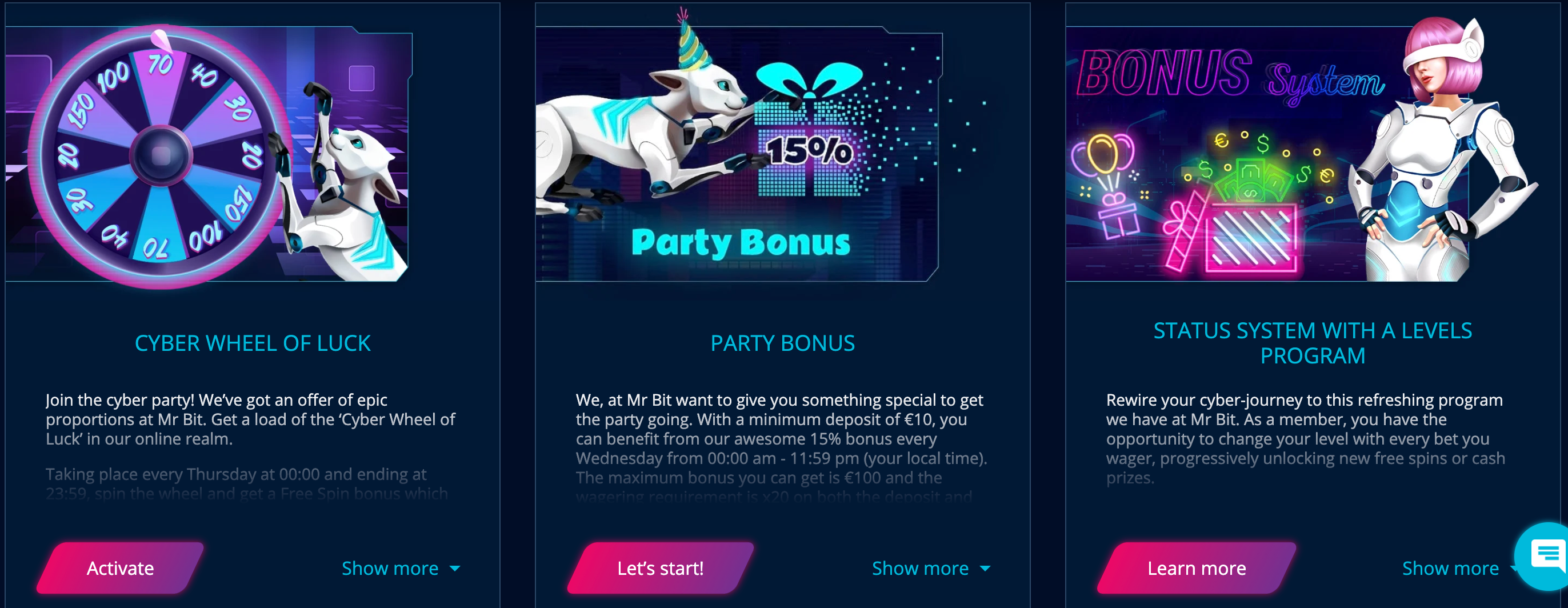Expand Show more for the Party Bonus card
This screenshot has width=1568, height=608.
(931, 569)
